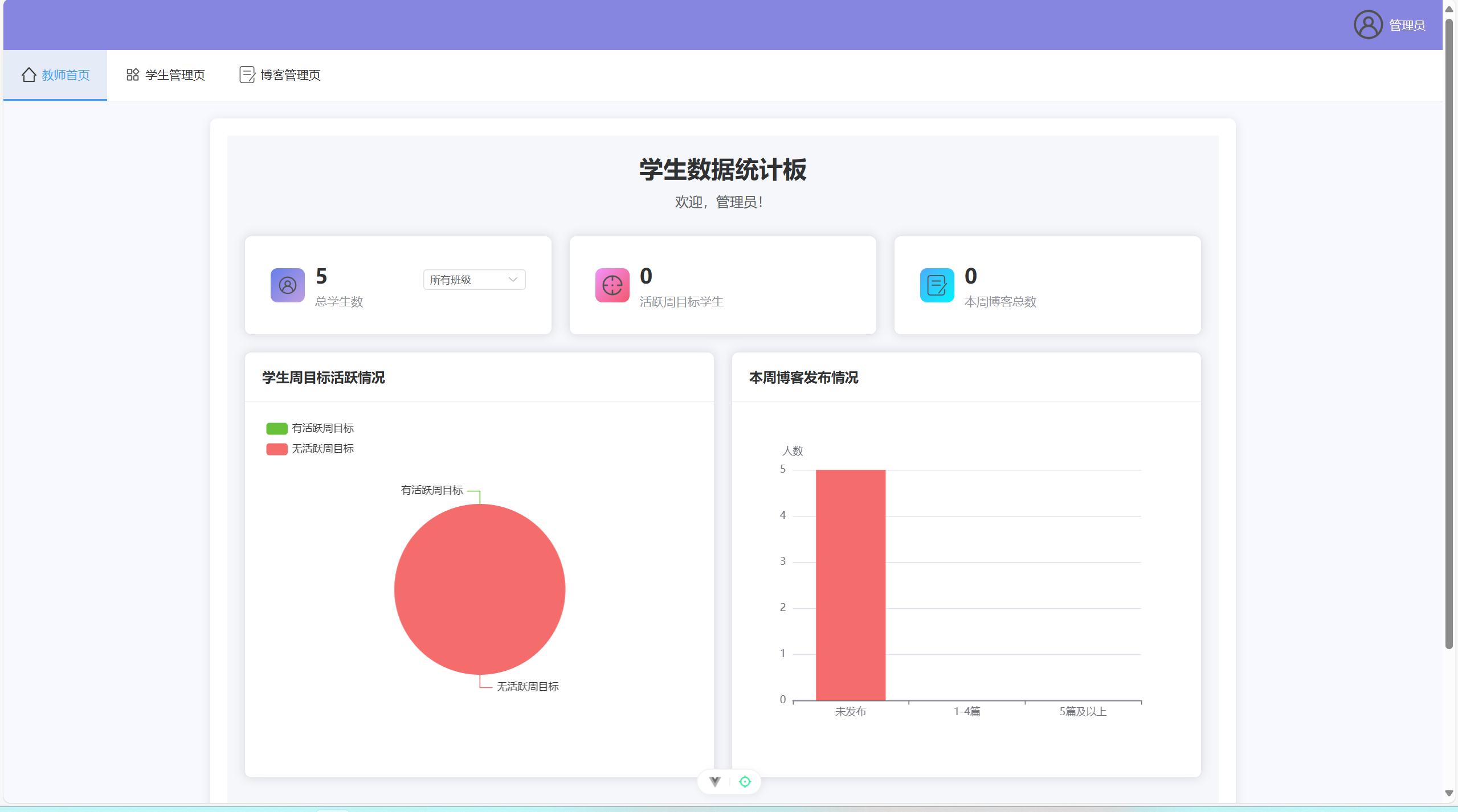
Task: Click the home icon in teacher tab
Action: pos(29,75)
